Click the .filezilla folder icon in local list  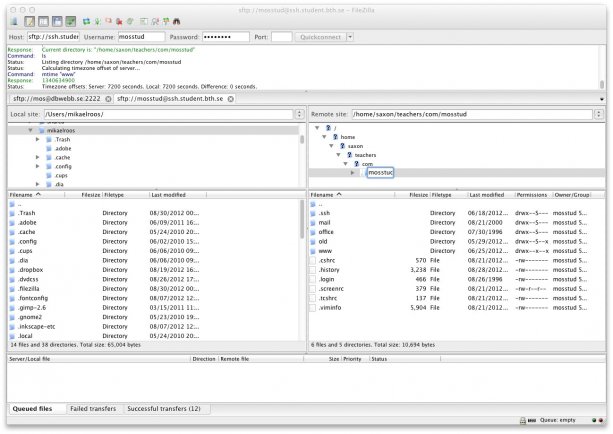(x=13, y=289)
